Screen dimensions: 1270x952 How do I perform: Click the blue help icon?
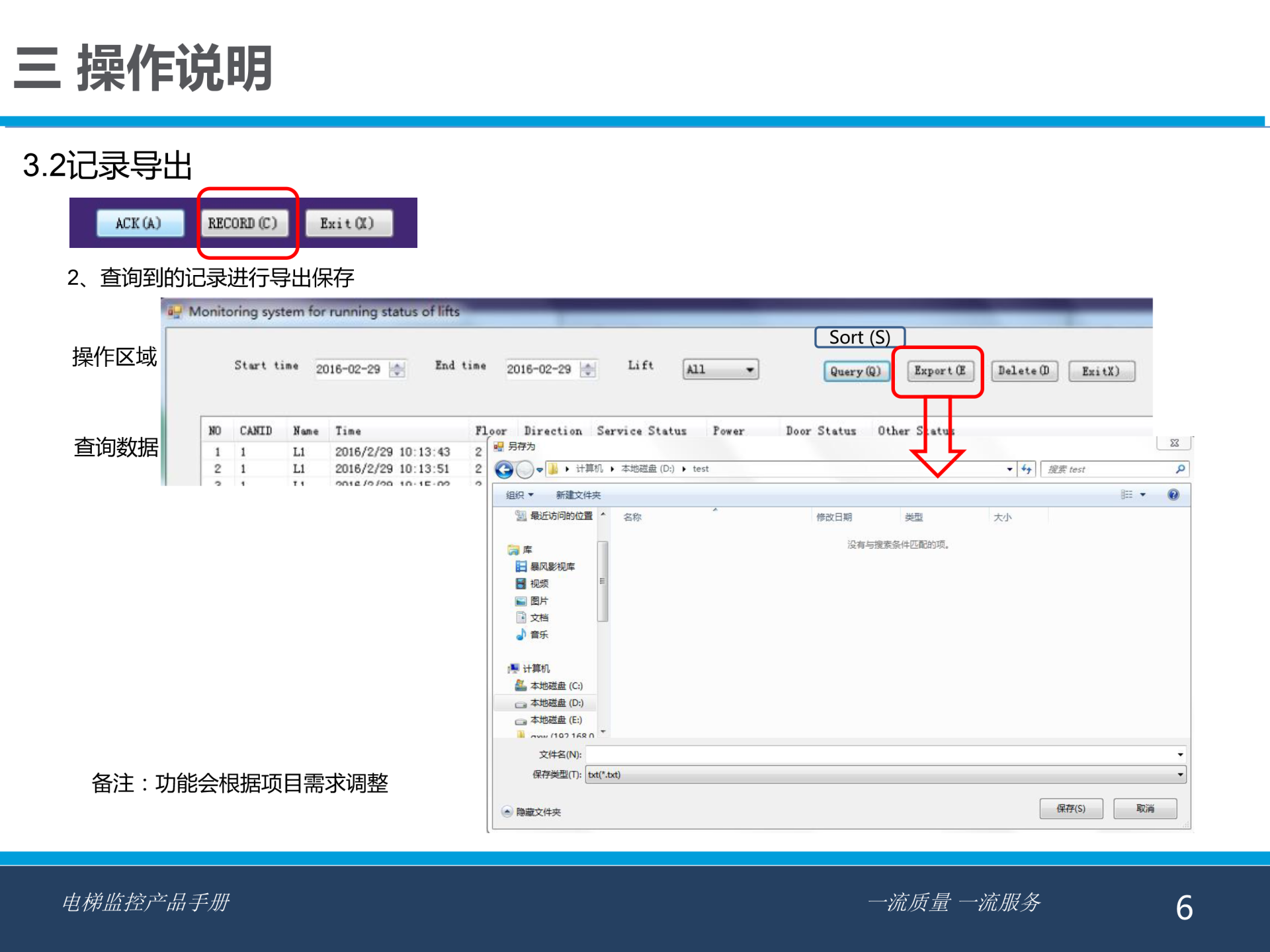pyautogui.click(x=1173, y=495)
